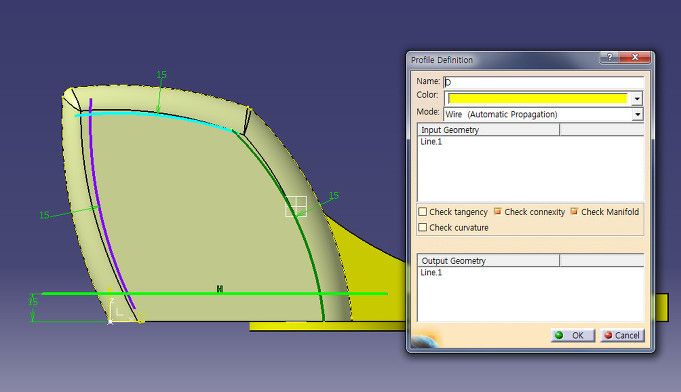
Task: Confirm with the OK button
Action: (573, 335)
